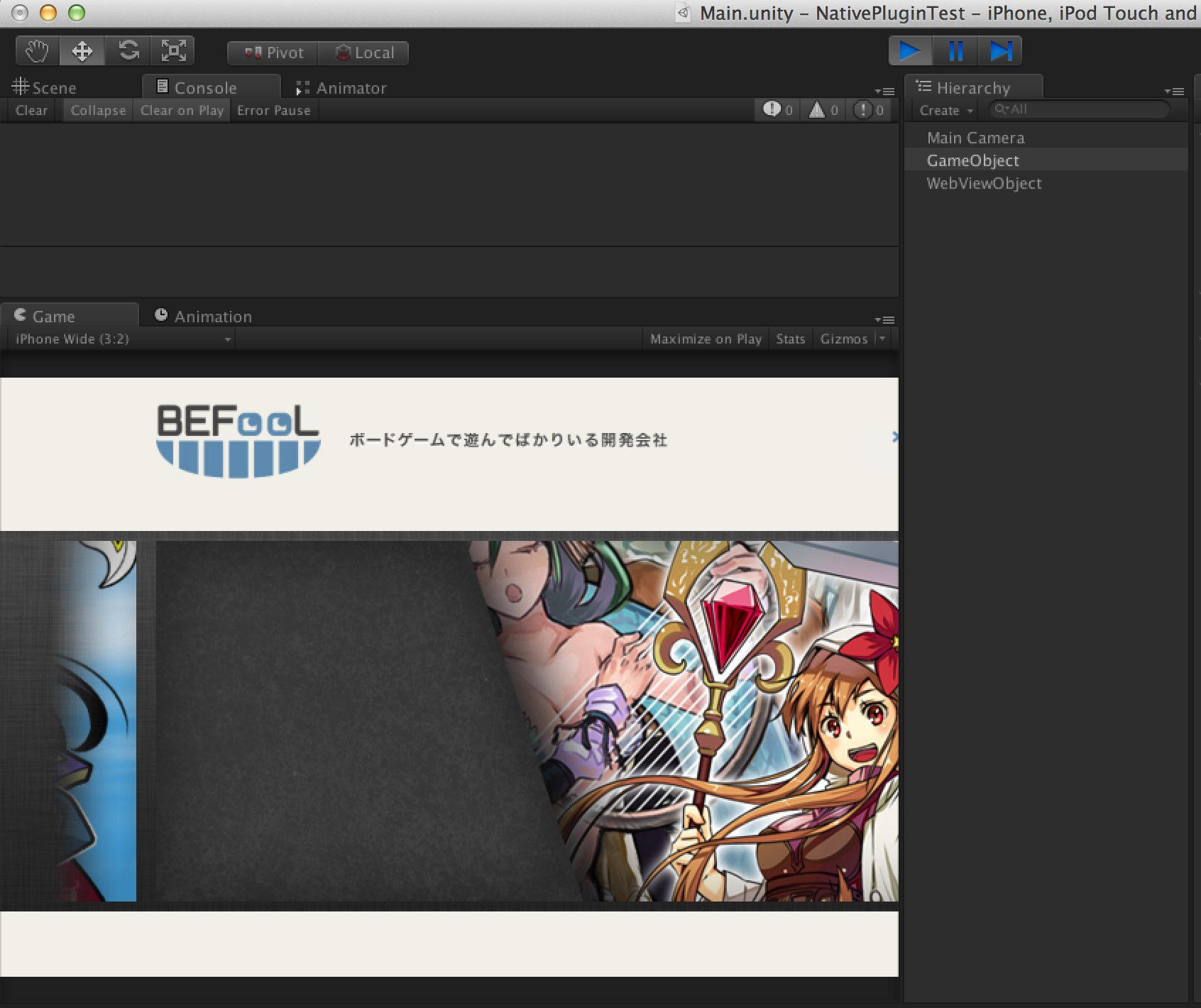Switch to the Animation tab
This screenshot has width=1201, height=1008.
(x=204, y=317)
